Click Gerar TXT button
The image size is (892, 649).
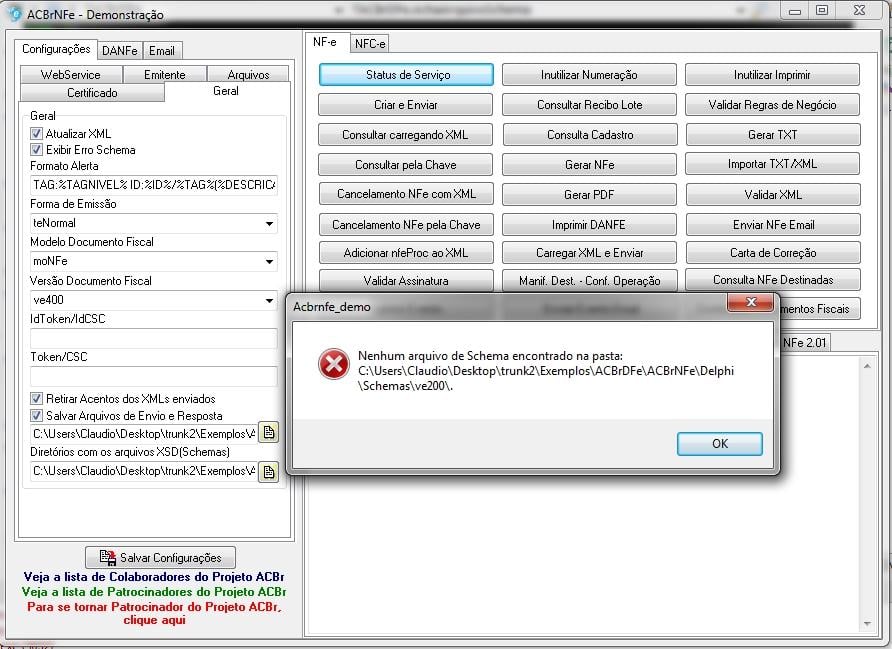click(x=773, y=135)
